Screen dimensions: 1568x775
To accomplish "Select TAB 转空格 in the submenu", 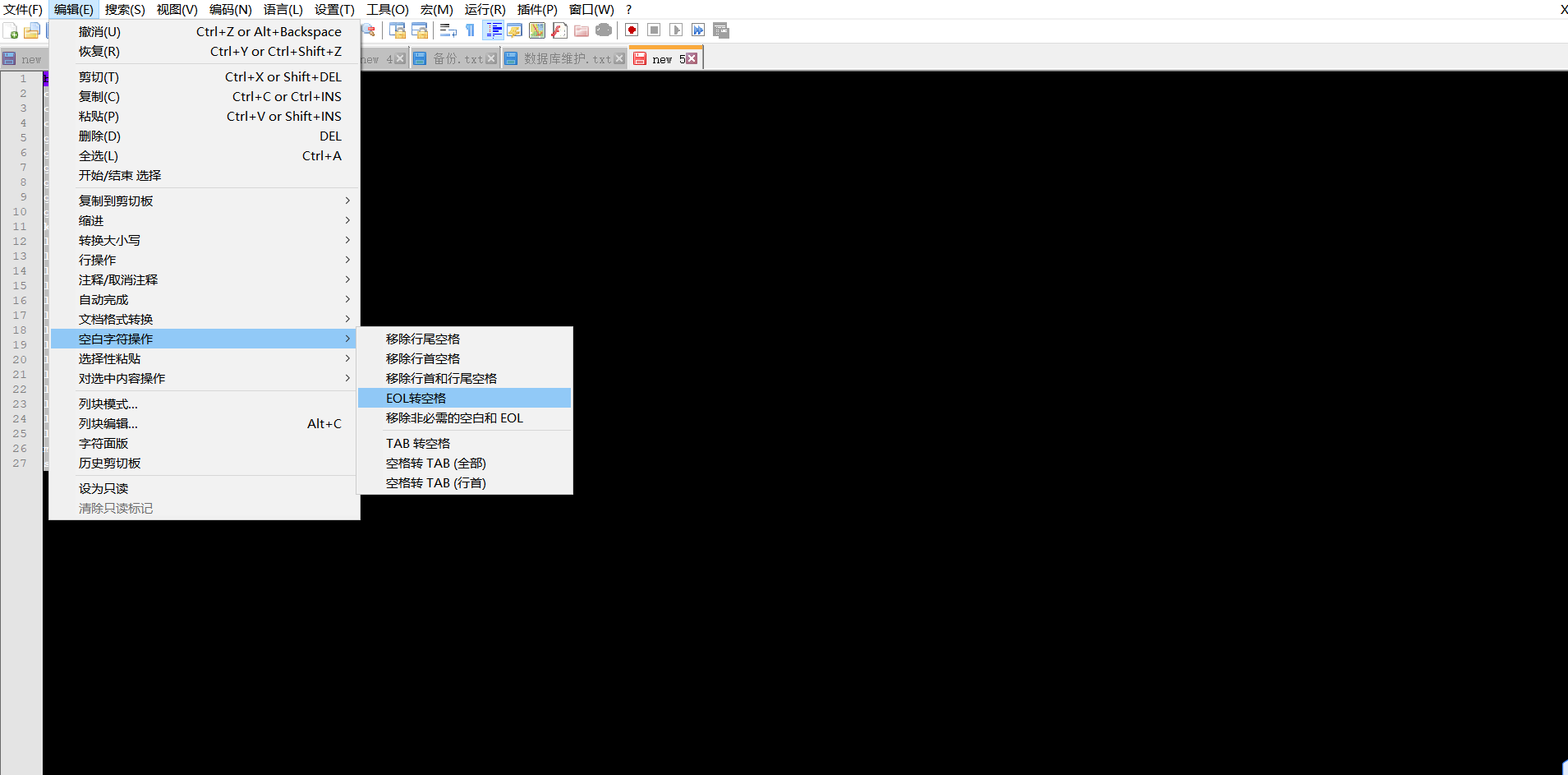I will pos(465,443).
